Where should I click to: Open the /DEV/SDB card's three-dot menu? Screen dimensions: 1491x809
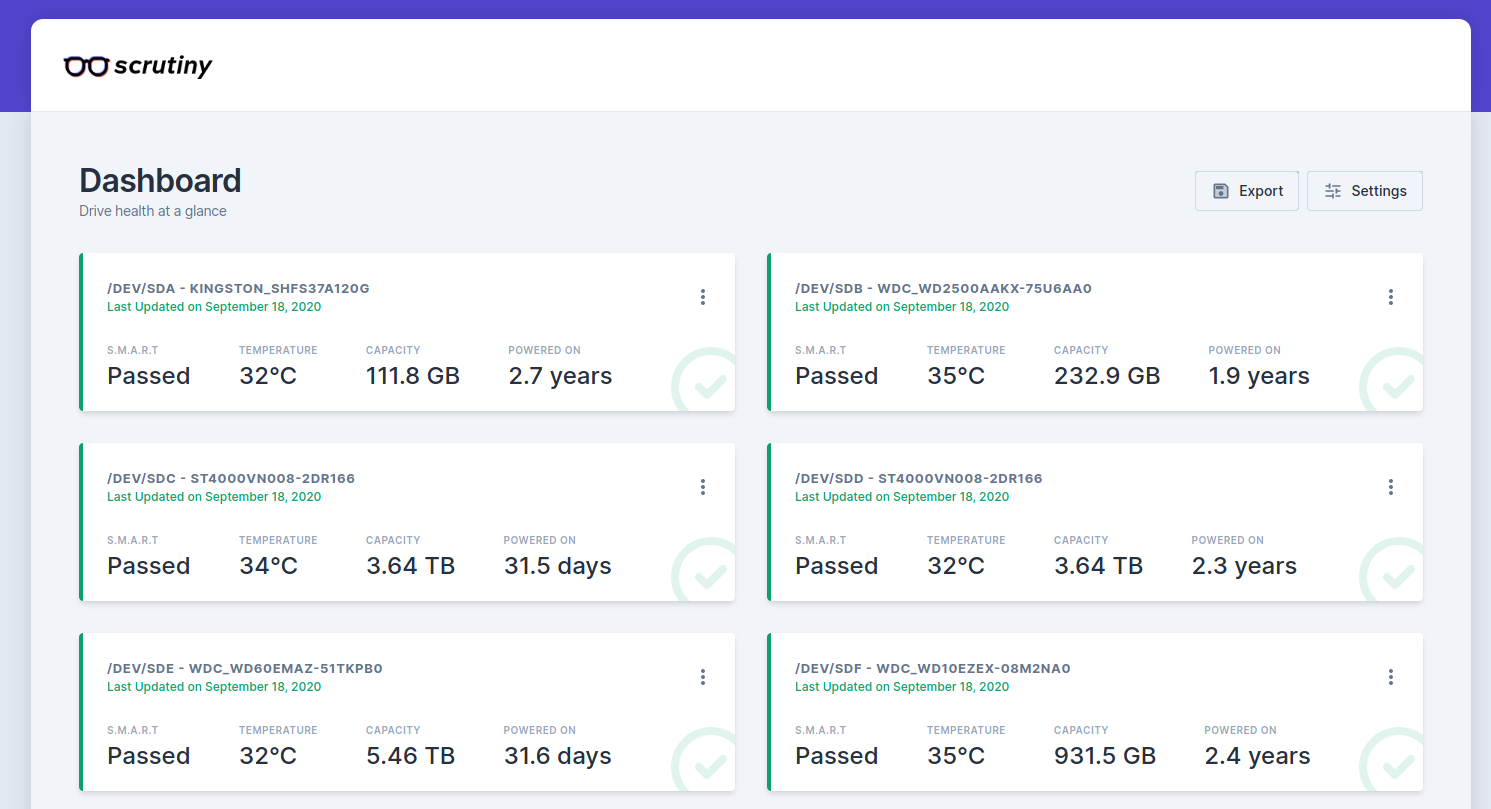[1391, 297]
